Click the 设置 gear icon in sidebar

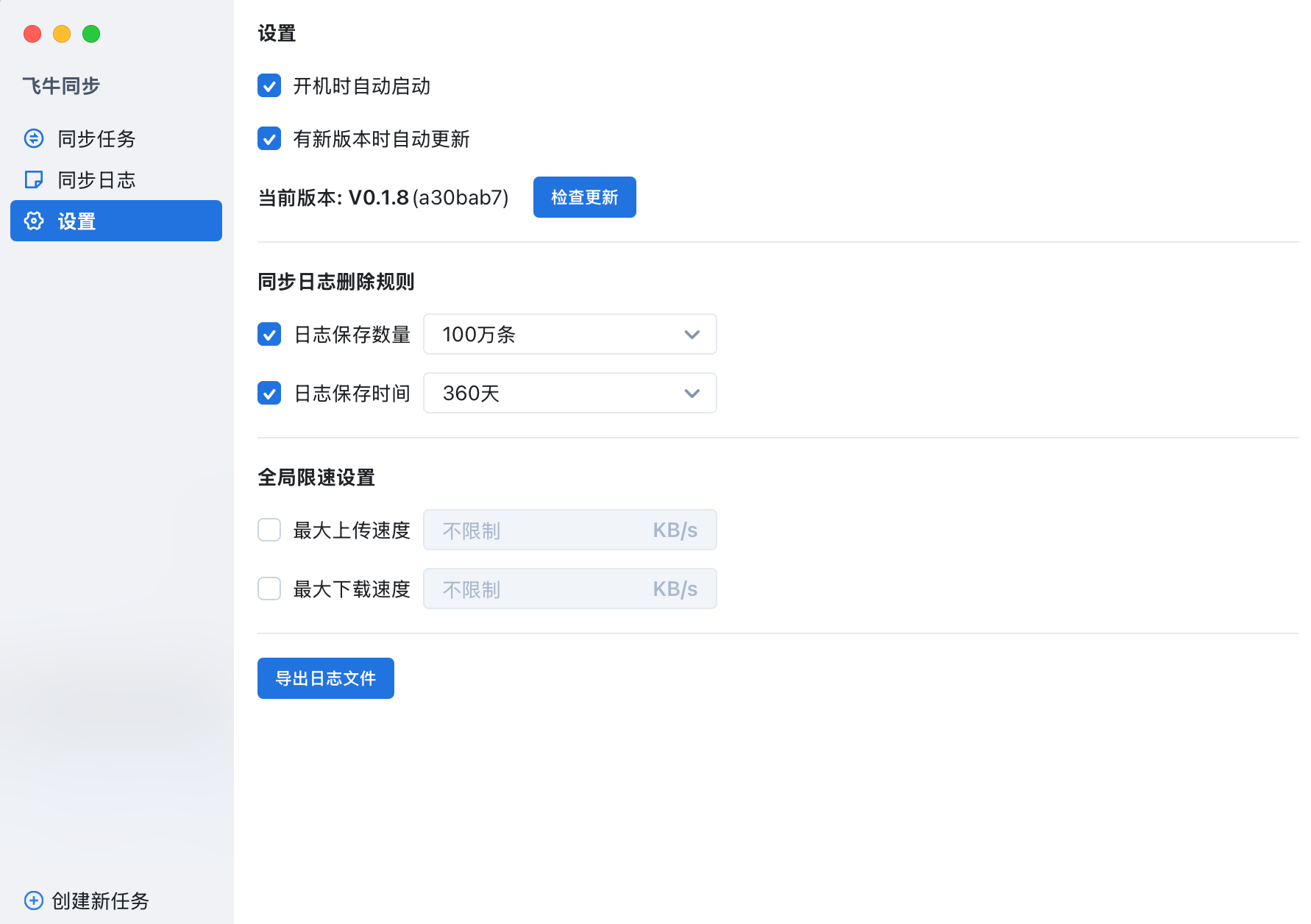[x=34, y=221]
